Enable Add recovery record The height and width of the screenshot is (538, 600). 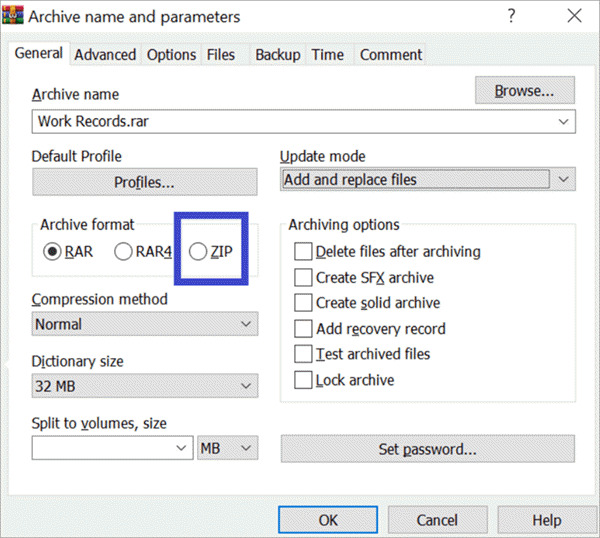(x=303, y=329)
